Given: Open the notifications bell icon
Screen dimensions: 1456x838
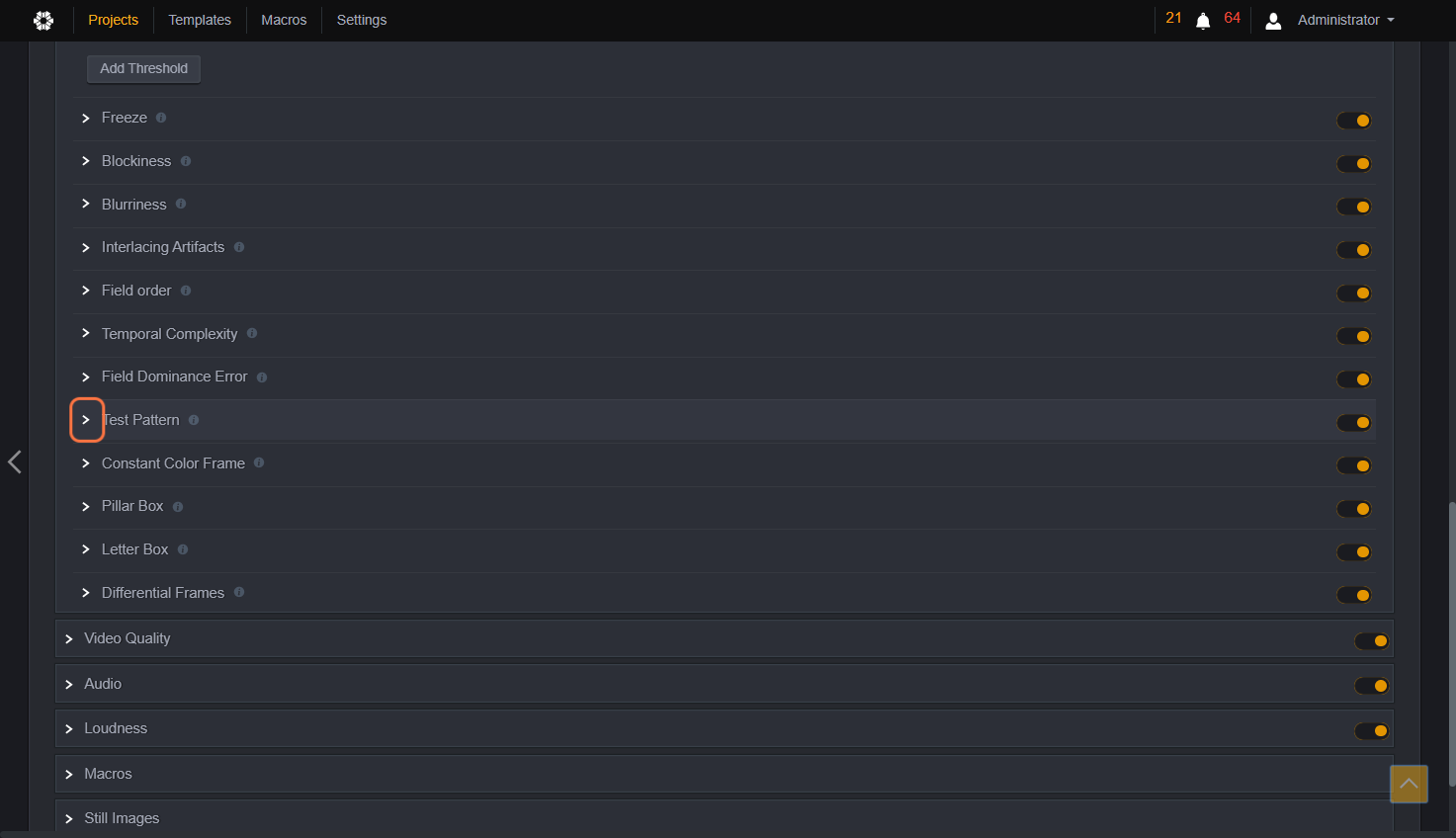Looking at the screenshot, I should click(1203, 21).
